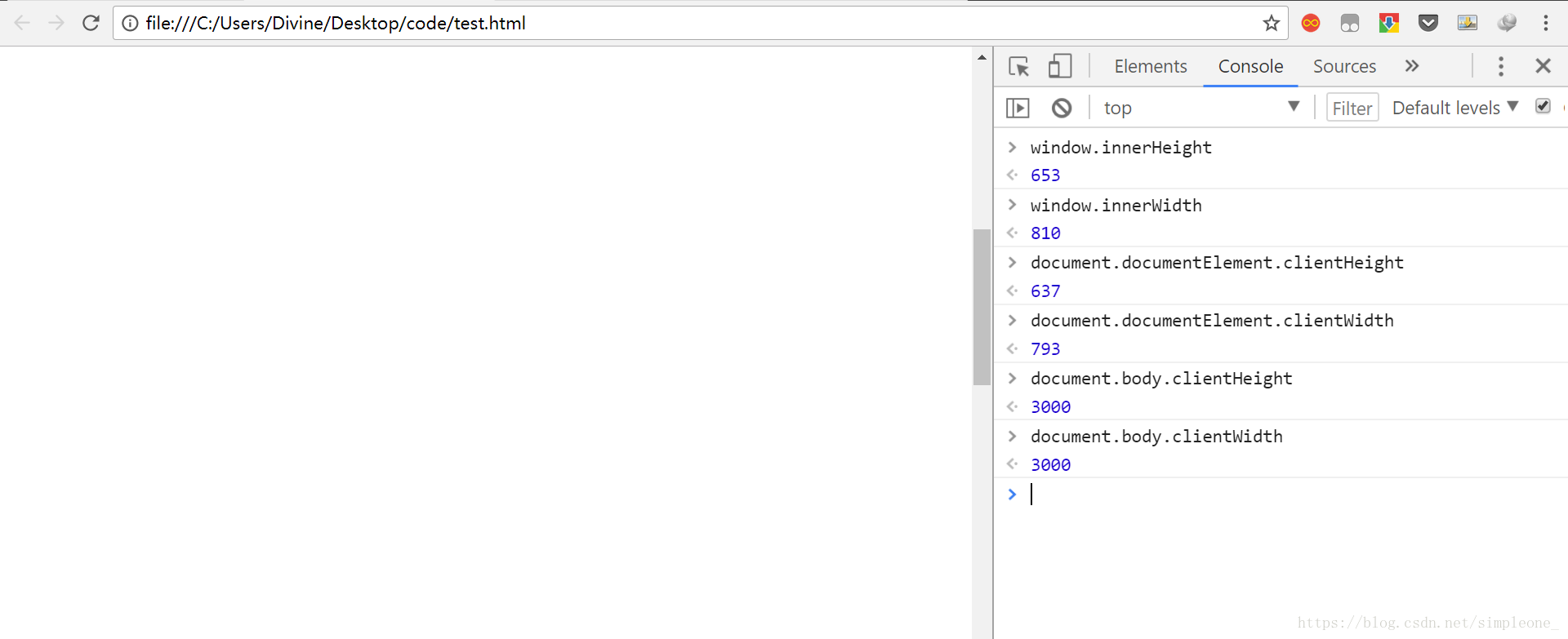
Task: Open the colorful shield extension icon
Action: coord(1389,23)
